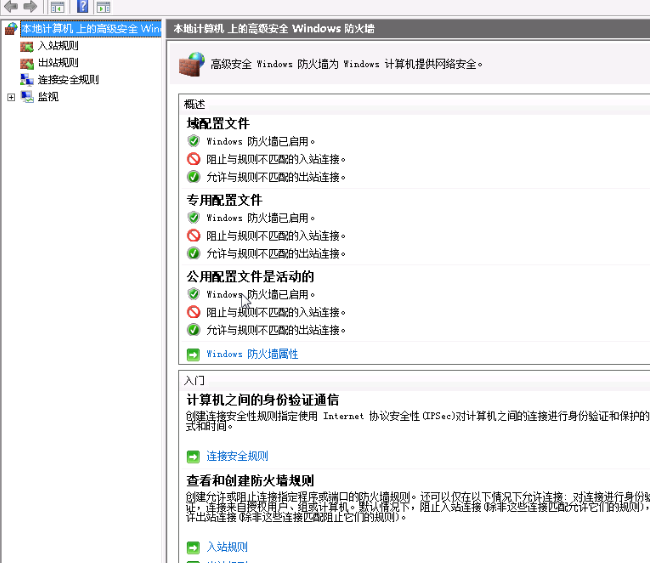Click green check circle icon under 公用配置文件是活动的
Image resolution: width=650 pixels, height=563 pixels.
coord(193,330)
